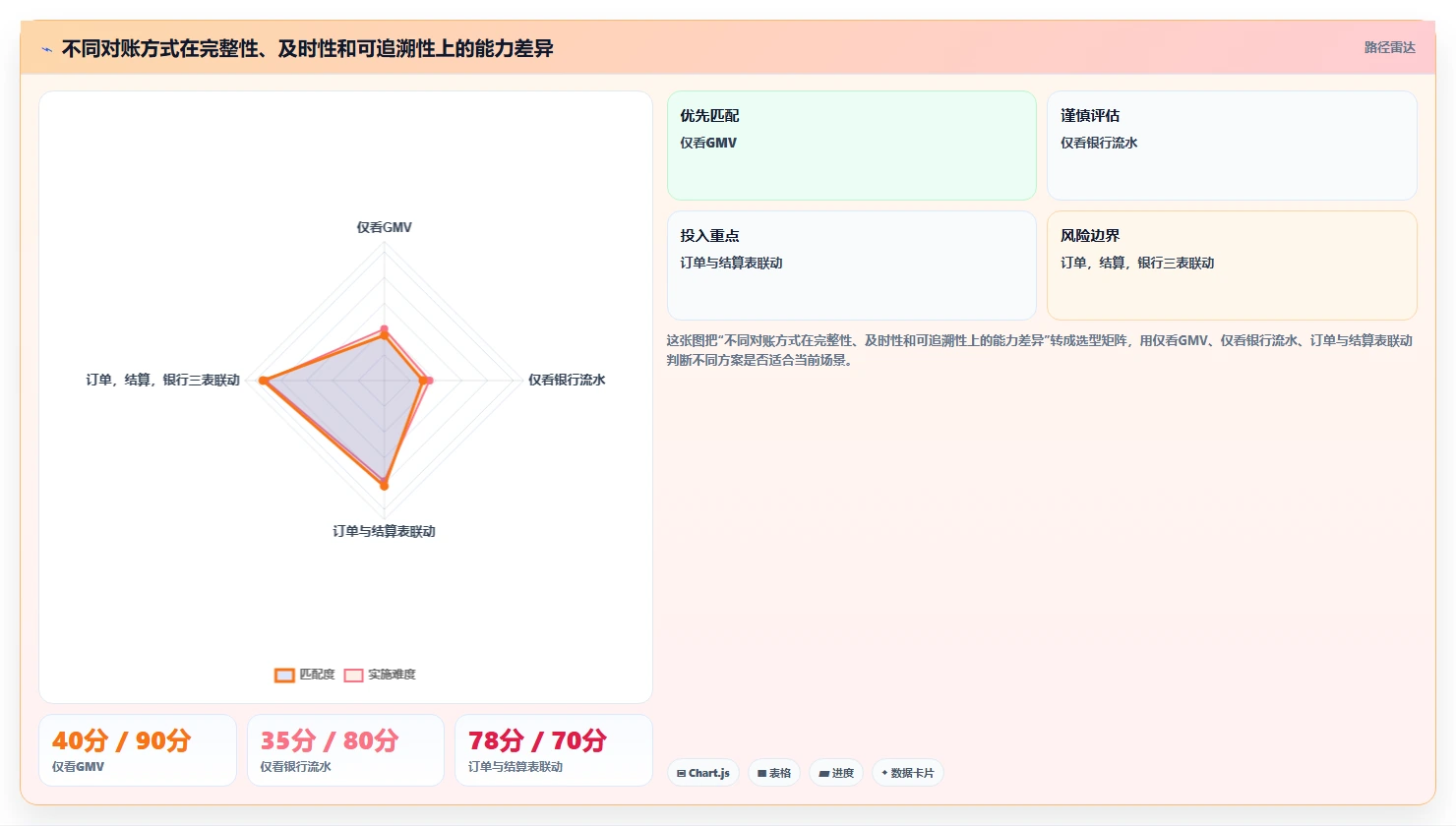Click the 进度 chip
This screenshot has width=1456, height=826.
(x=836, y=773)
